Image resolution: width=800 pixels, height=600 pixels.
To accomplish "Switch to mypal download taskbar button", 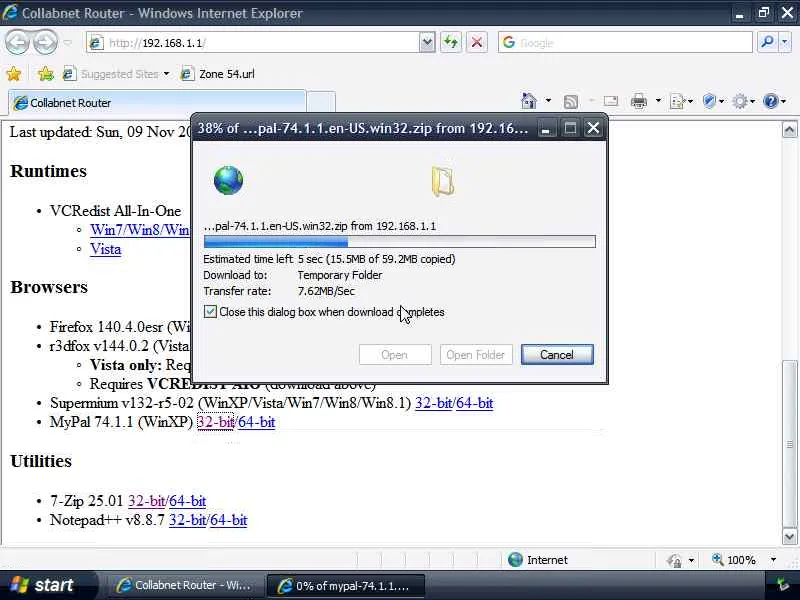I will coord(345,586).
